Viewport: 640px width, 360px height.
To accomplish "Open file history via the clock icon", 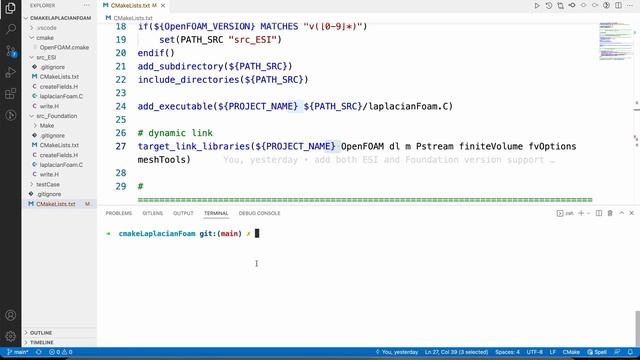I will point(549,5).
